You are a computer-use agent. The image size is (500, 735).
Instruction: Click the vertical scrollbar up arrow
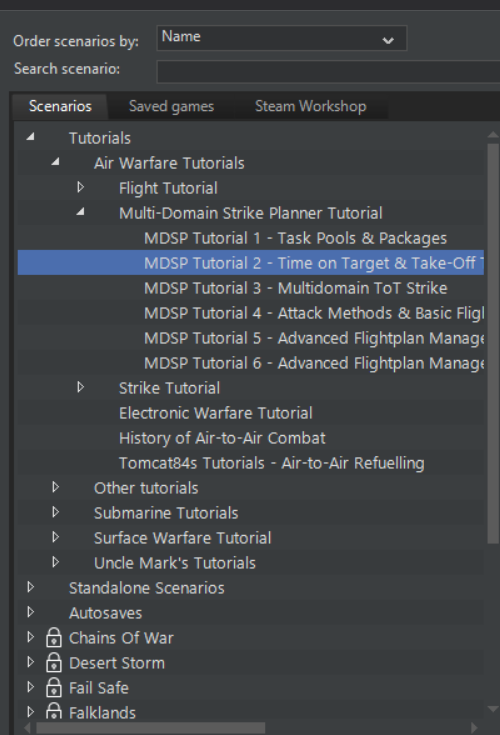click(493, 135)
